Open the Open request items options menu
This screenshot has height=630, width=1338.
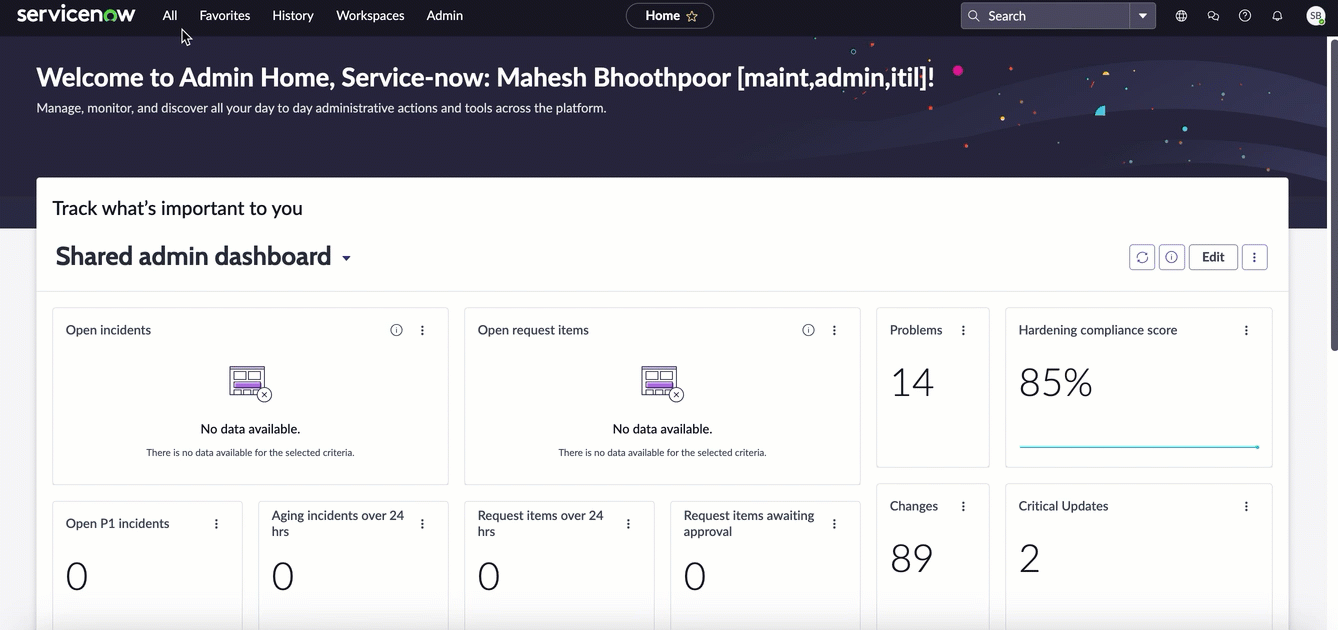tap(834, 330)
